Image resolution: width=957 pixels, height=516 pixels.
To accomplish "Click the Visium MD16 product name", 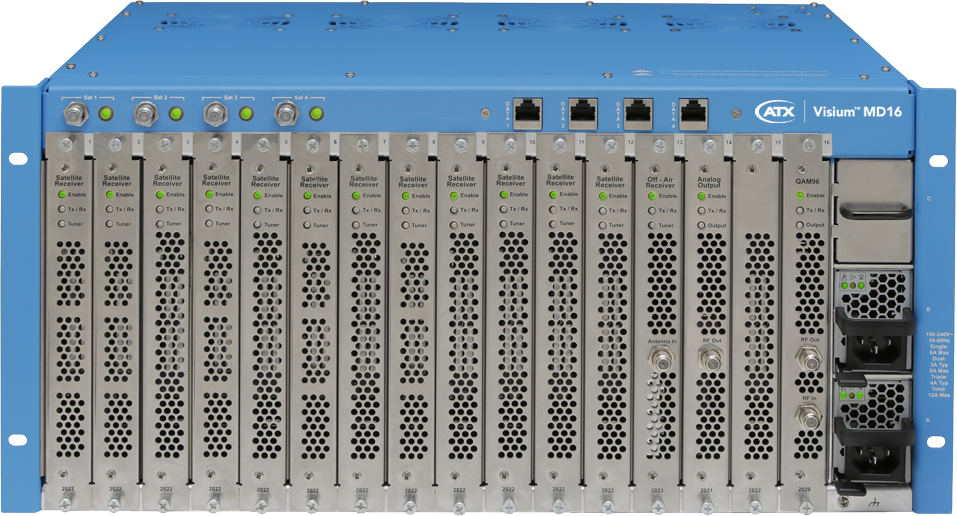I will coord(857,112).
